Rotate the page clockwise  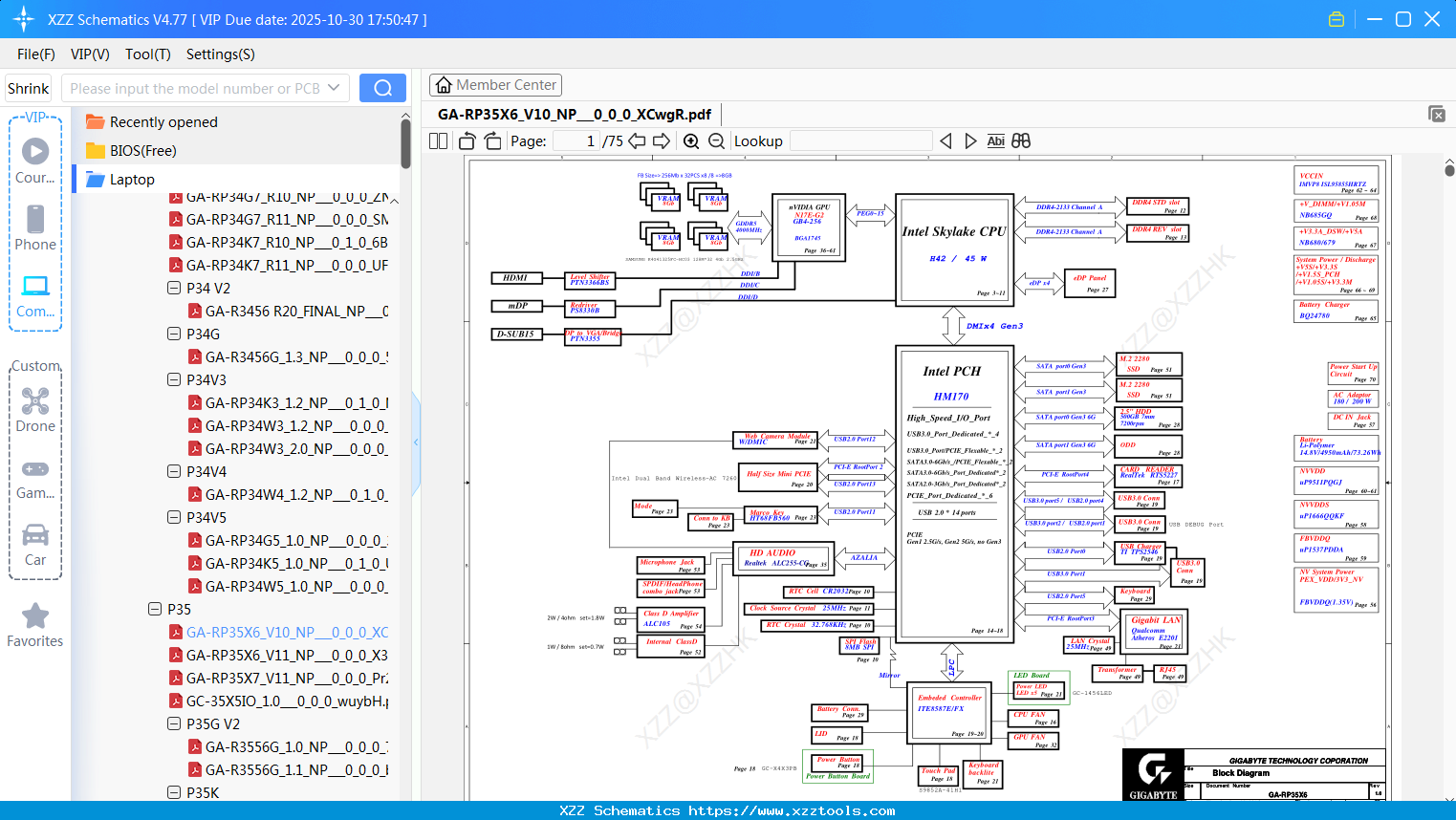(493, 140)
